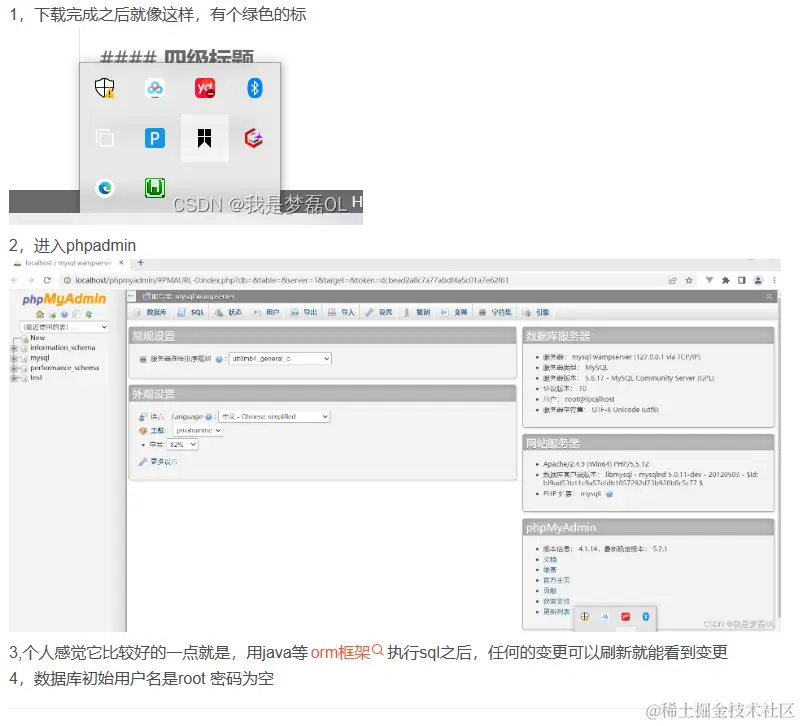The width and height of the screenshot is (801, 726).
Task: Select the information_schema database
Action: 63,347
